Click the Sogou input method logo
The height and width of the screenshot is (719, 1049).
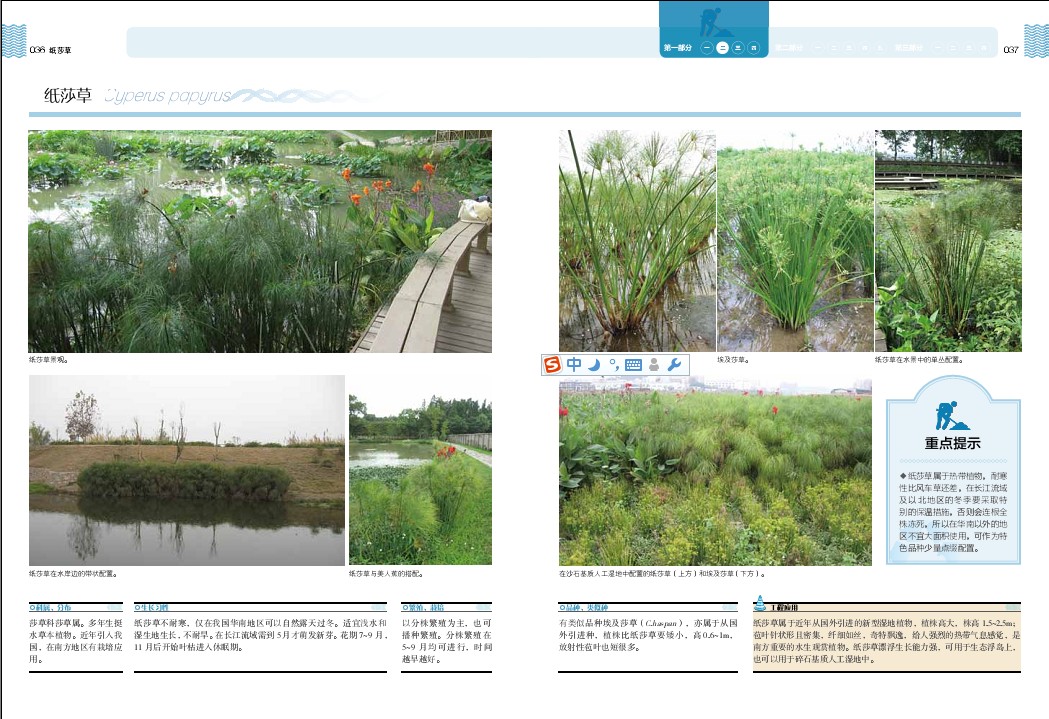[553, 365]
